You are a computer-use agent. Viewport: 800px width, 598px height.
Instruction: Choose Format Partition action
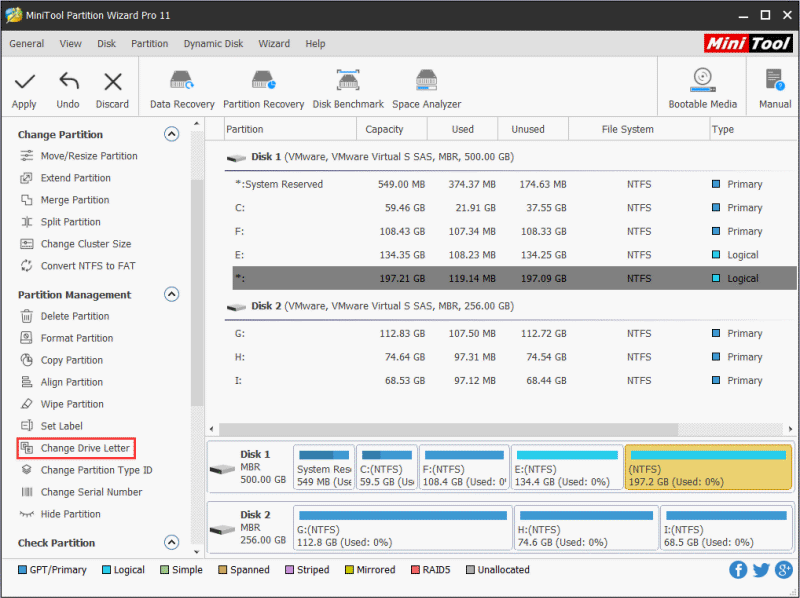click(x=67, y=338)
